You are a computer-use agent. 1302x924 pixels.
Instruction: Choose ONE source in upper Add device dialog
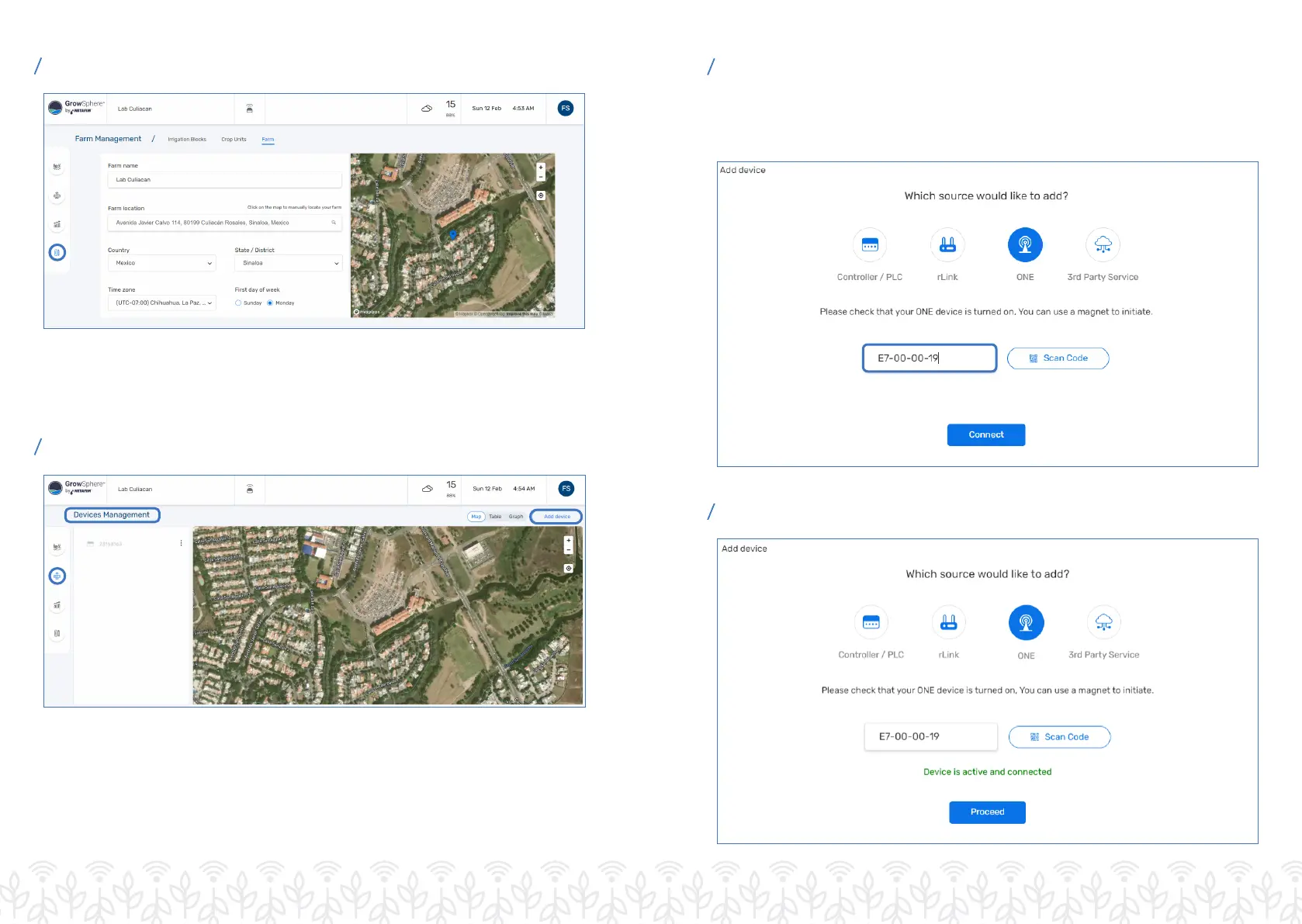[1025, 245]
